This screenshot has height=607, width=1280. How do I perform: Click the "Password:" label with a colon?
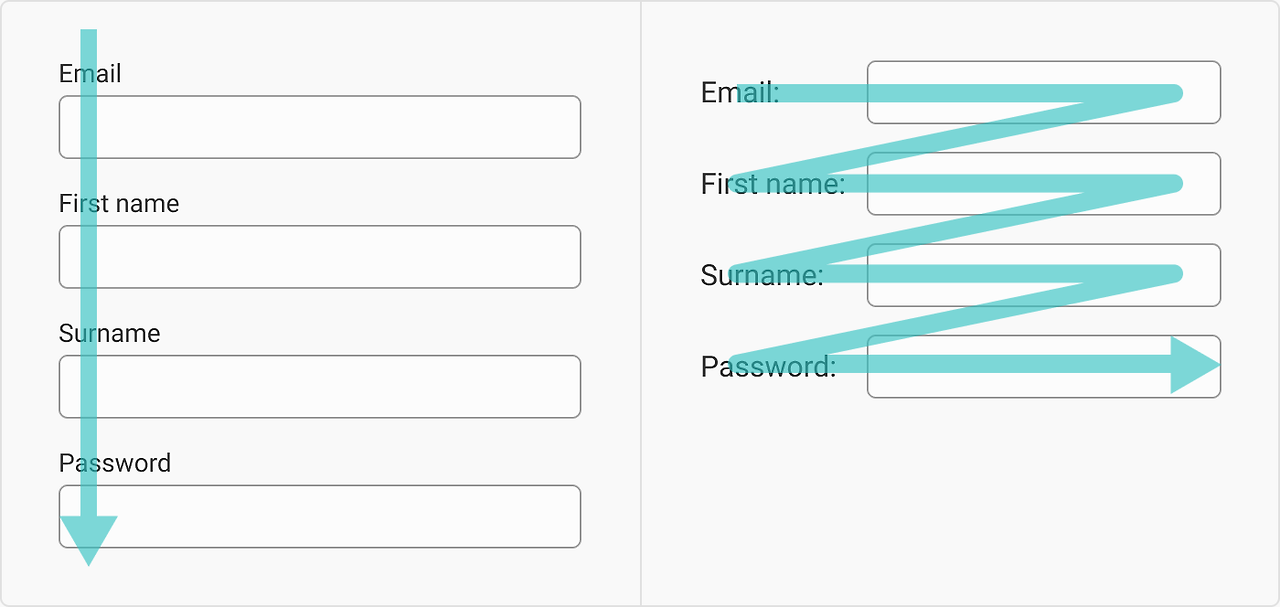pos(768,367)
